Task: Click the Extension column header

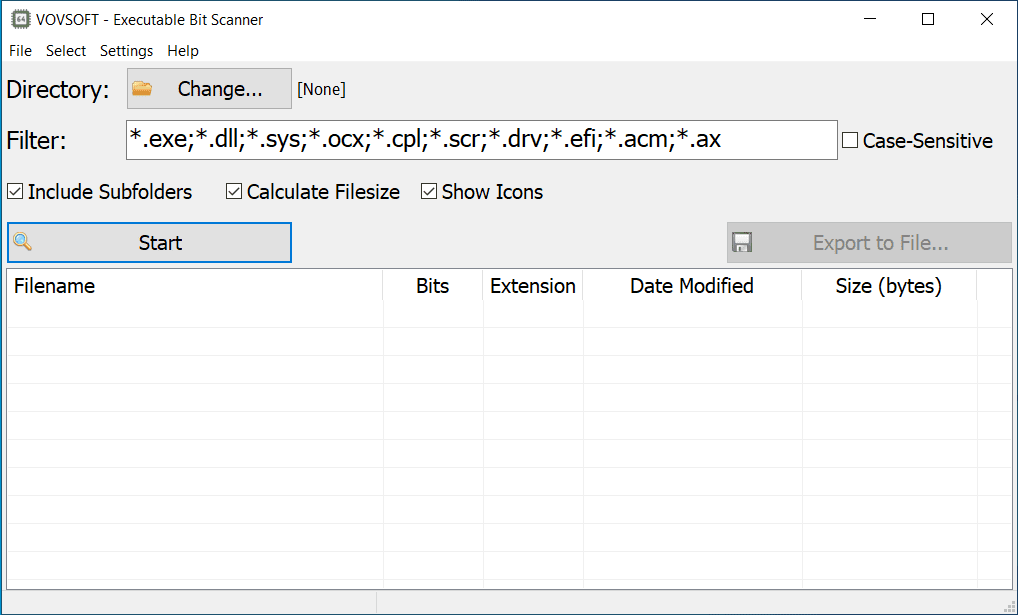Action: [x=533, y=286]
